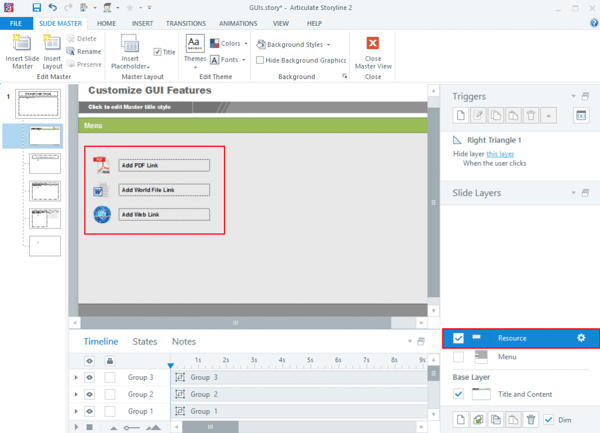Open the FILE tab

click(16, 23)
